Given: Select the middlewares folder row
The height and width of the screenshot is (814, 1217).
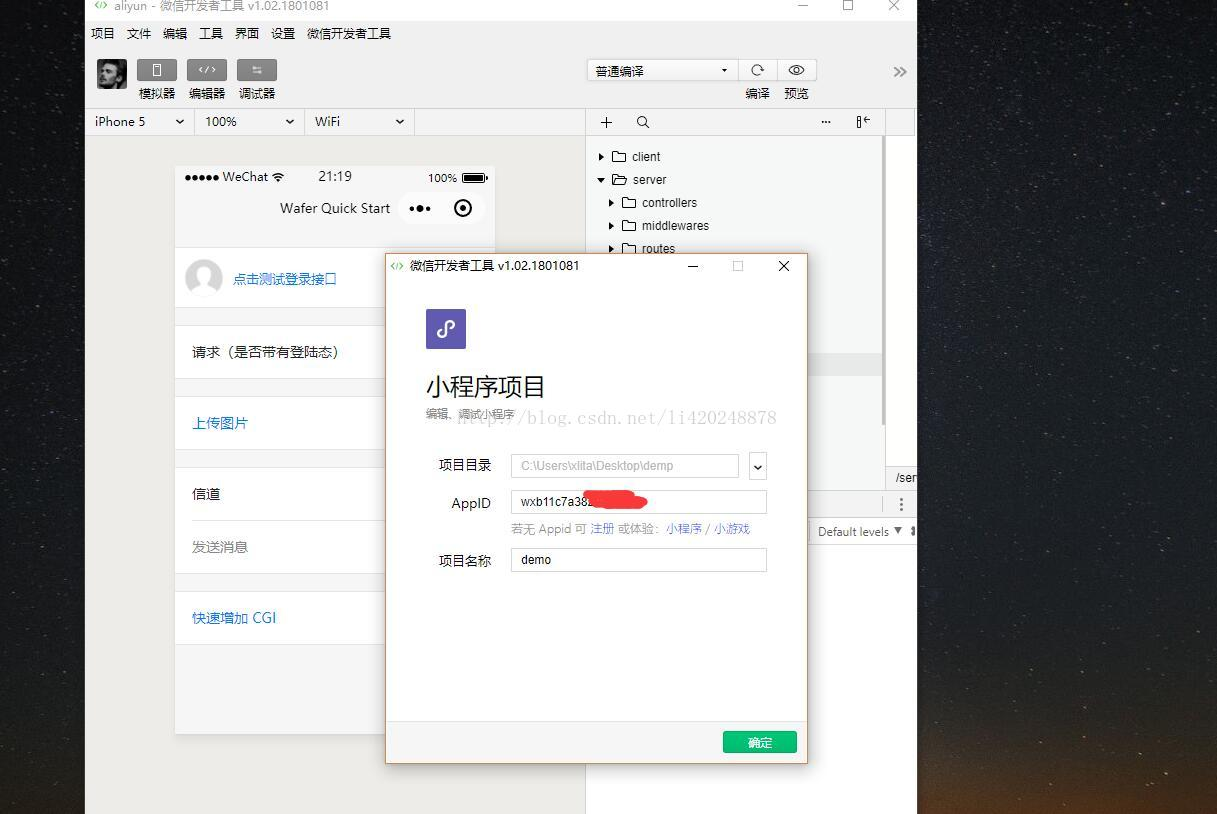Looking at the screenshot, I should point(734,226).
